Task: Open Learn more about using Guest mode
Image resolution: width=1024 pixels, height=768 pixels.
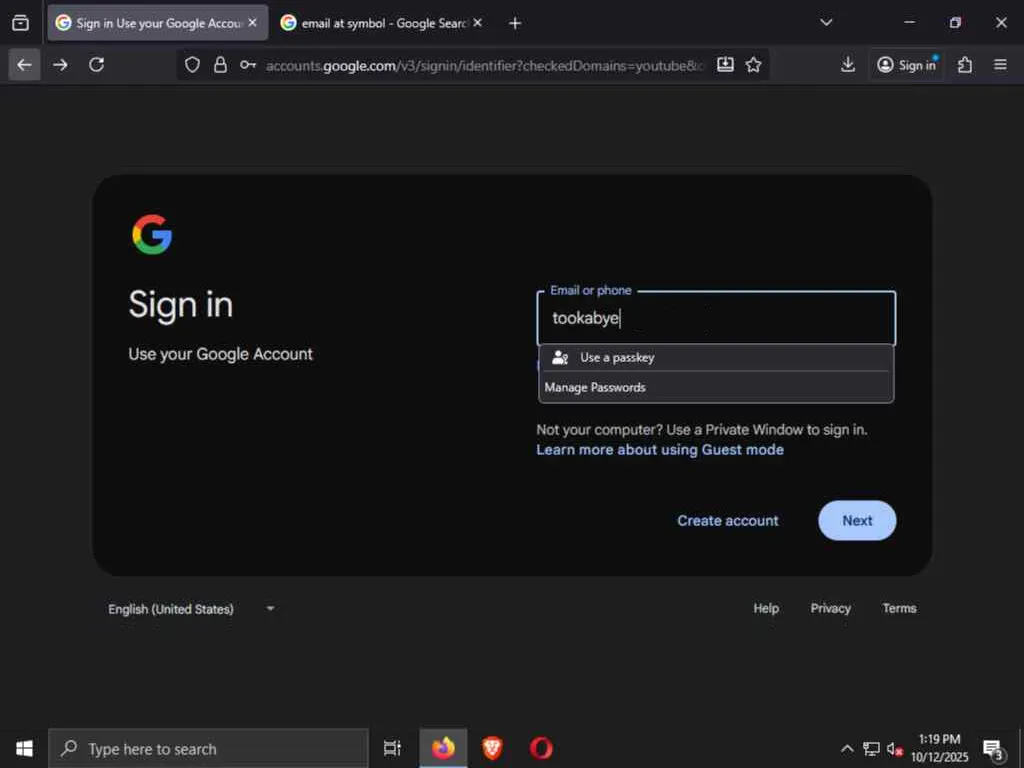Action: point(660,449)
